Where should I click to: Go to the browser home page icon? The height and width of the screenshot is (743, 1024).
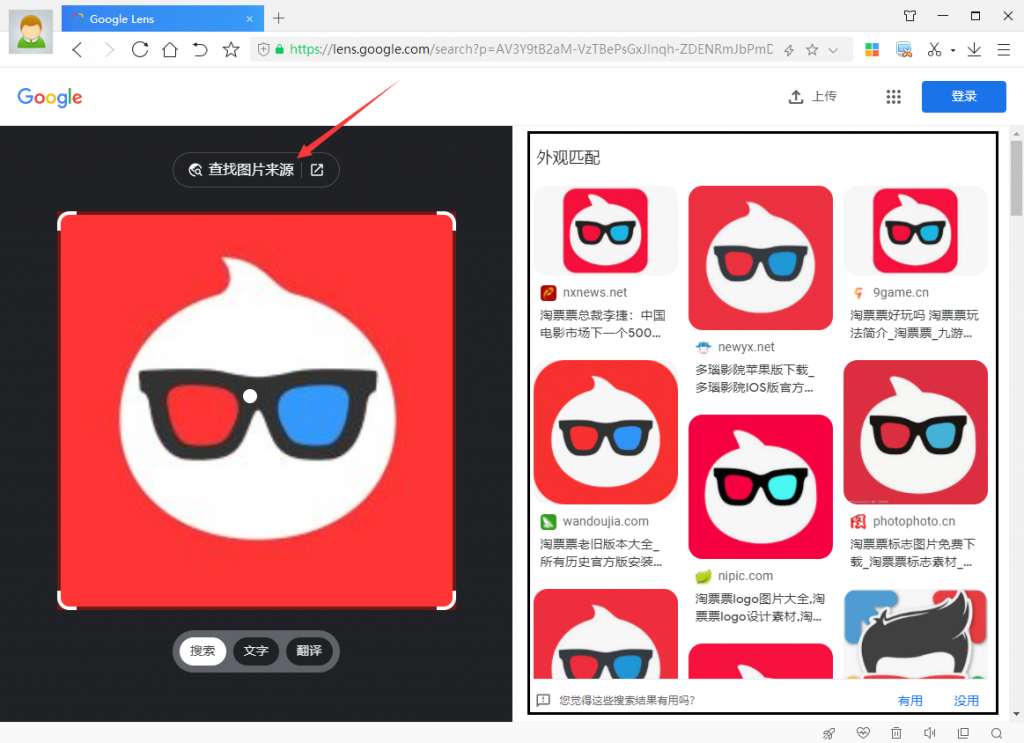click(x=170, y=50)
